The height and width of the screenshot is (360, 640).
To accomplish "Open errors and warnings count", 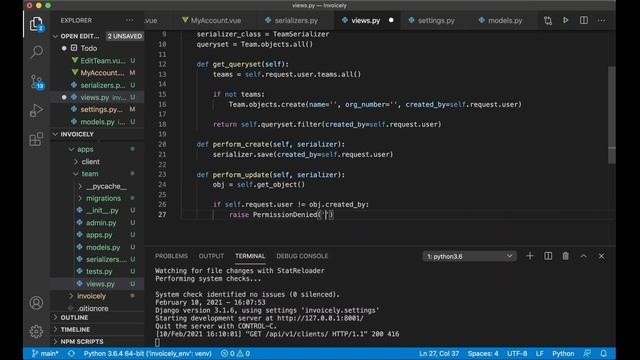I will pos(235,353).
